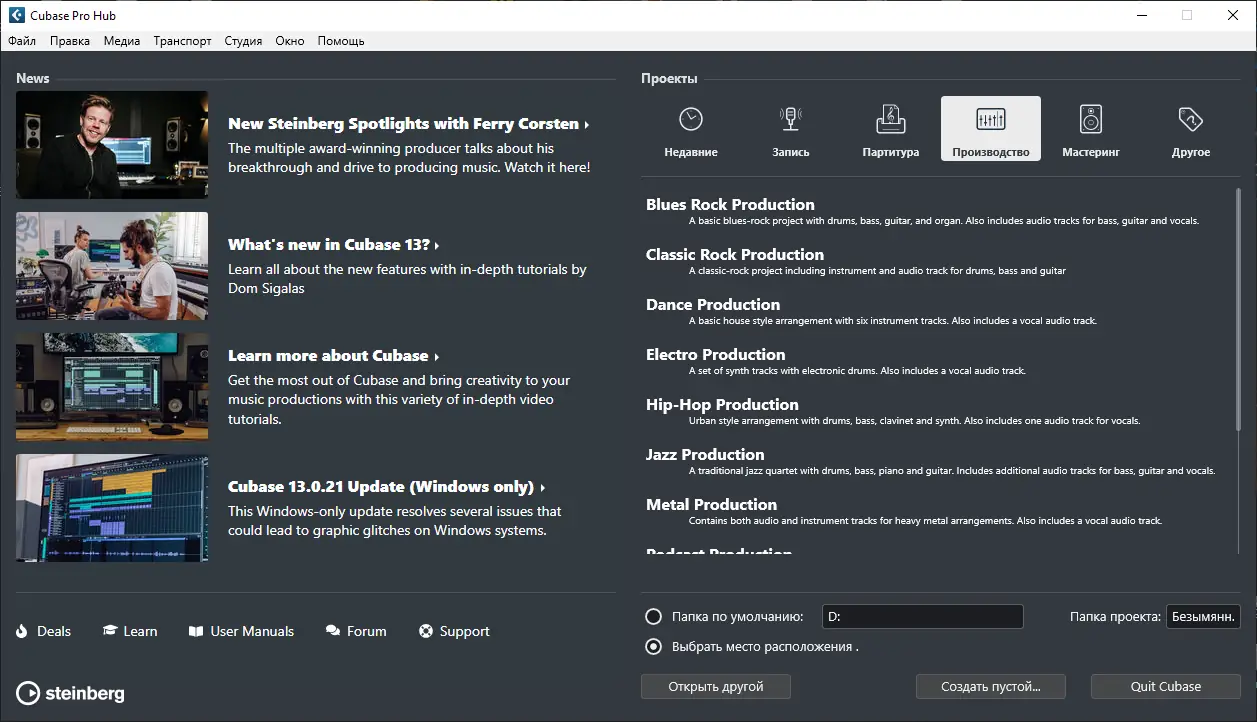Click the Другое tag icon
The width and height of the screenshot is (1257, 722).
pos(1190,118)
